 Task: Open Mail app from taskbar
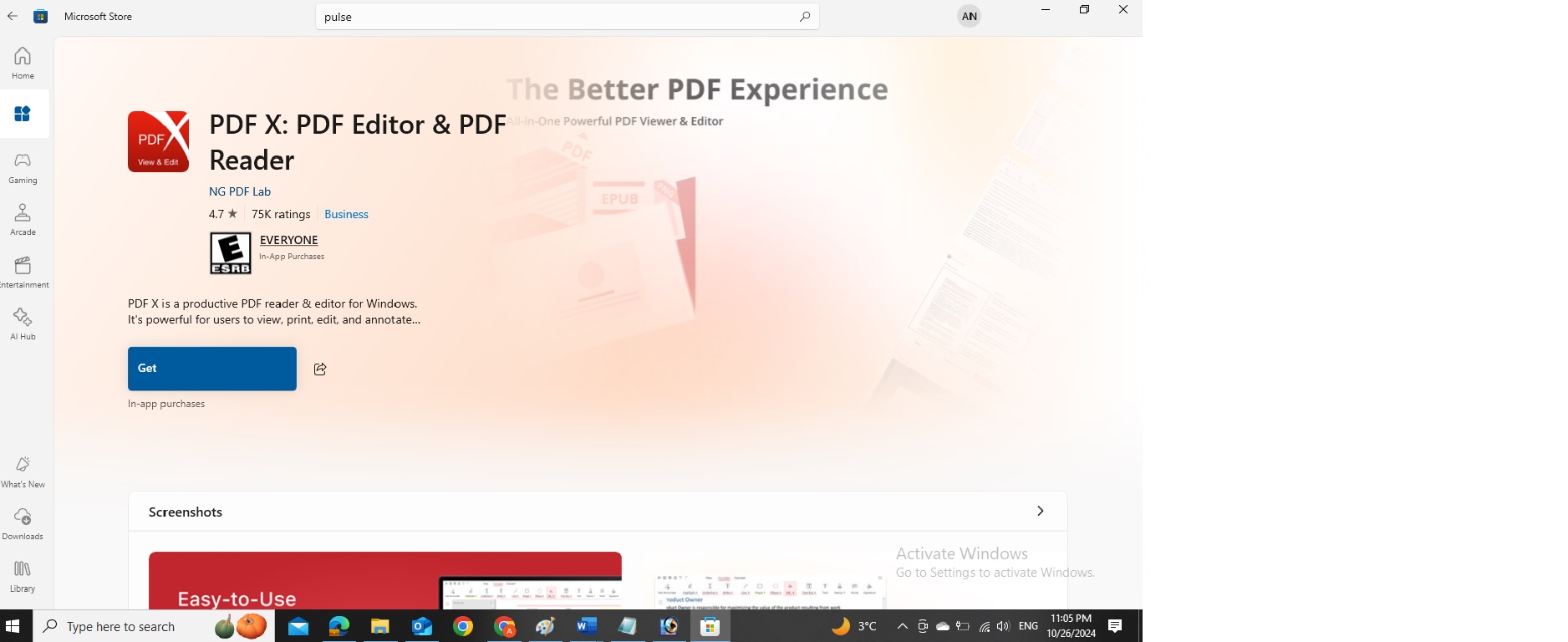(298, 626)
